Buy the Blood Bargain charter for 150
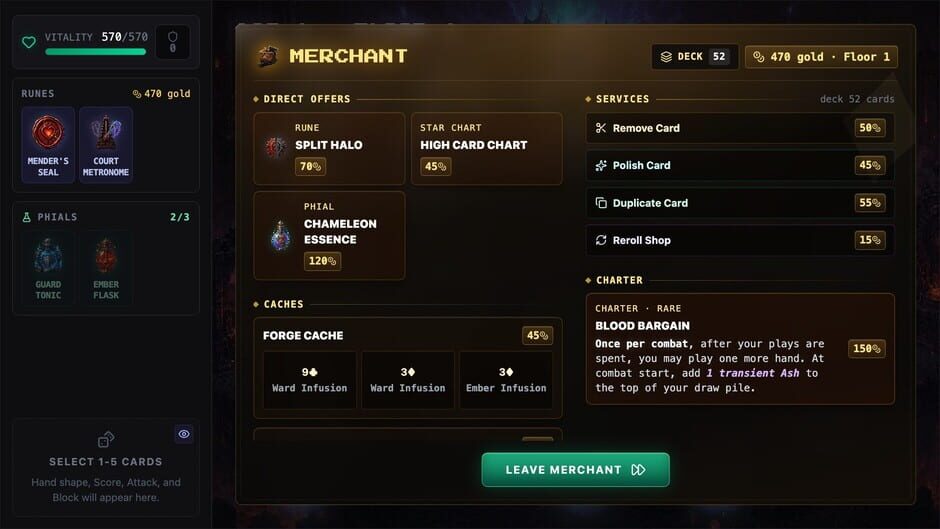Screen dimensions: 940x529 (x=866, y=348)
